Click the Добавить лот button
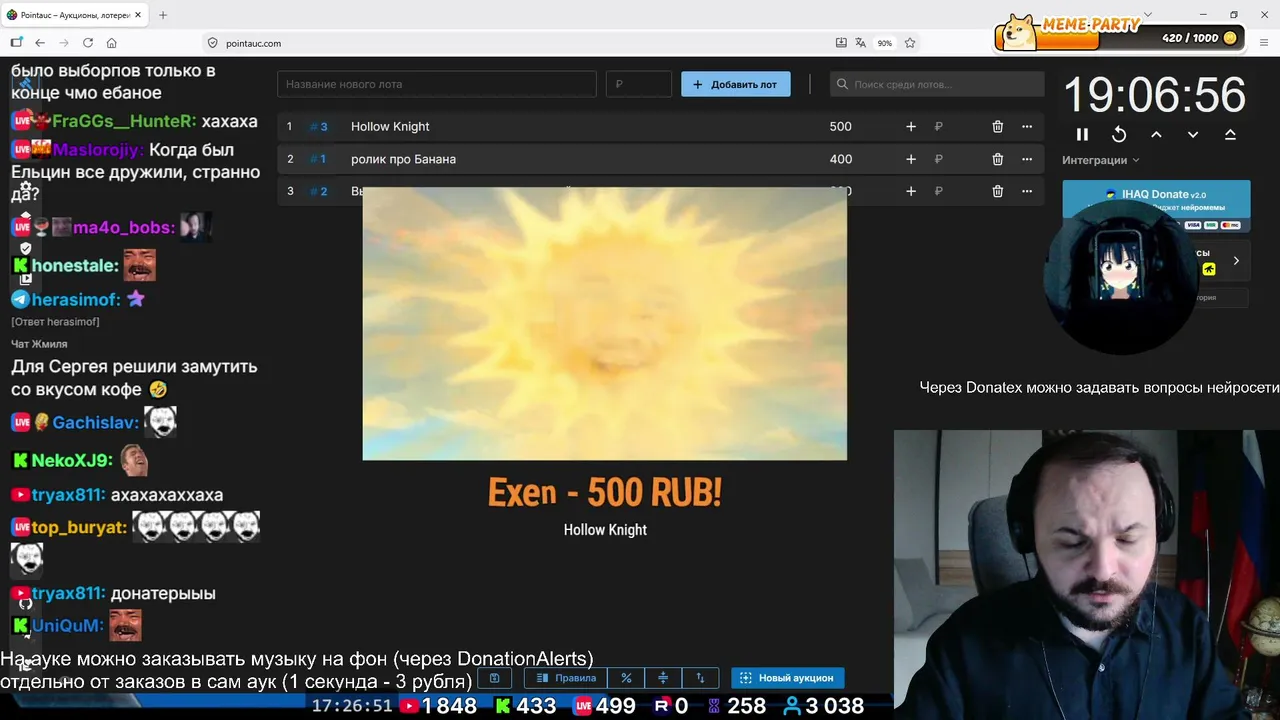The image size is (1280, 720). pyautogui.click(x=735, y=84)
